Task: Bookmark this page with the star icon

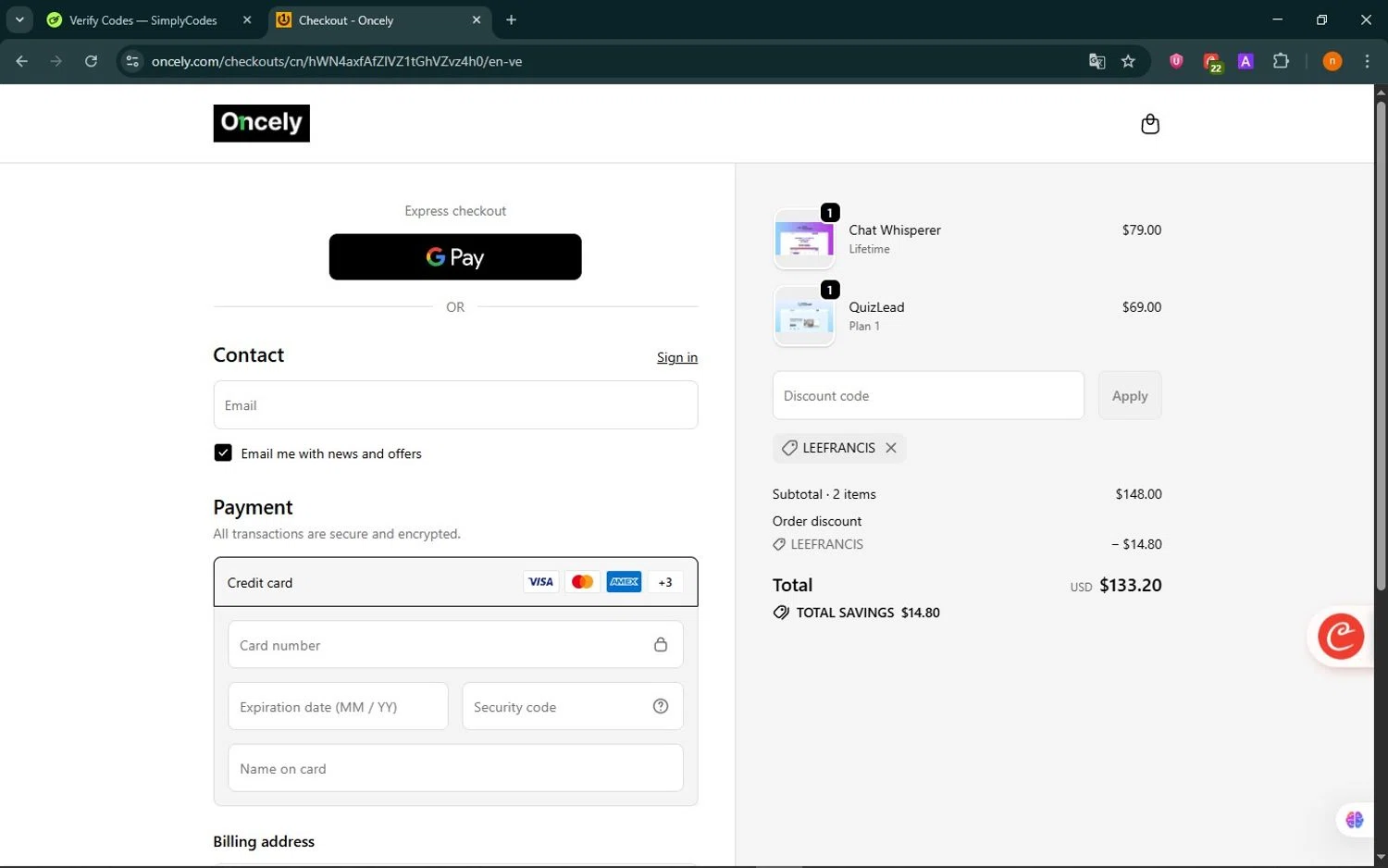Action: (1128, 61)
